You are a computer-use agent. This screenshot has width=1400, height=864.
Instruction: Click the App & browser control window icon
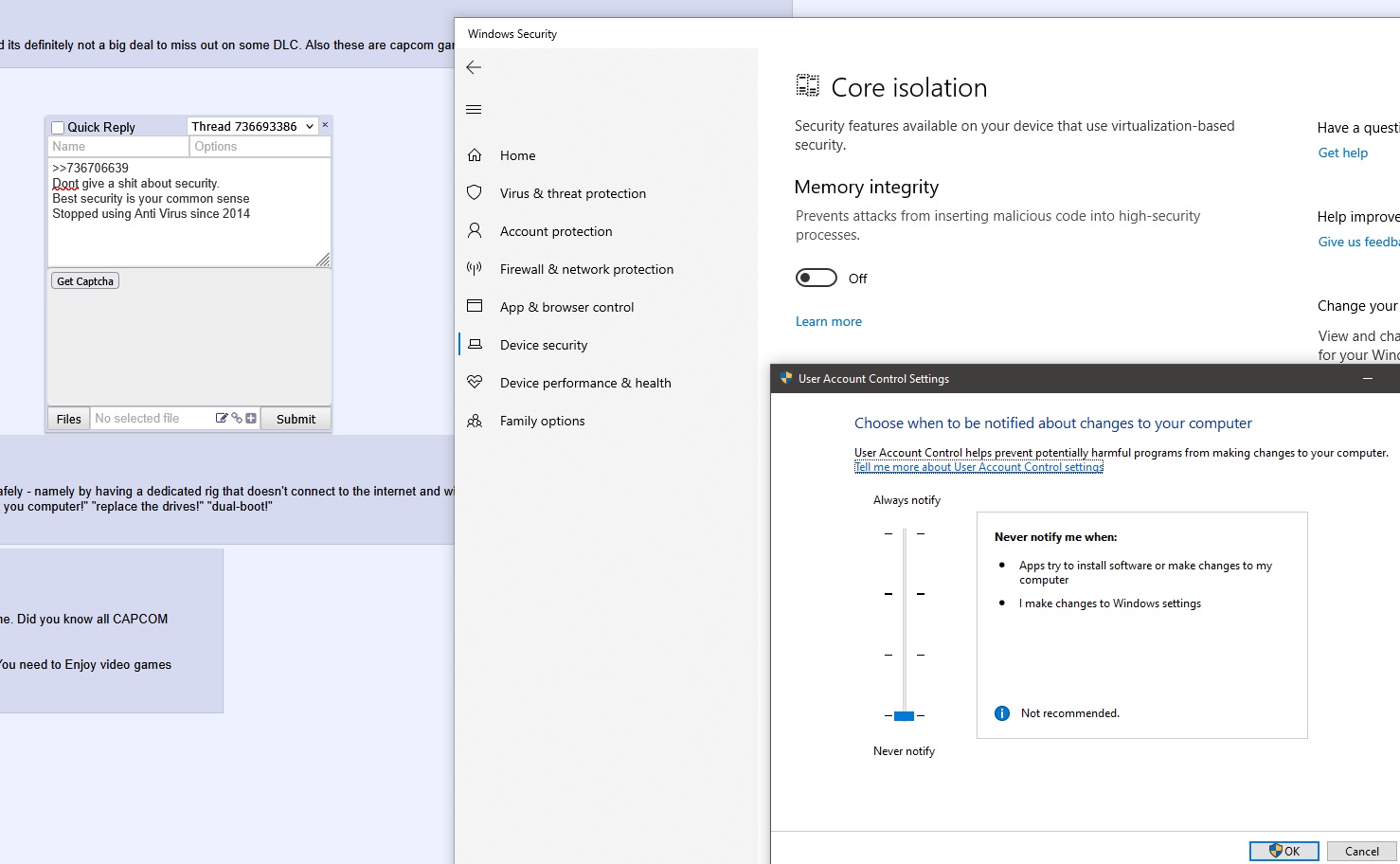click(x=475, y=306)
